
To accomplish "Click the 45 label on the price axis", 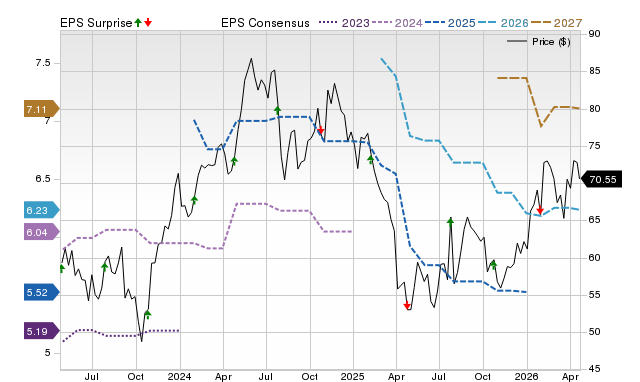I will 594,369.
